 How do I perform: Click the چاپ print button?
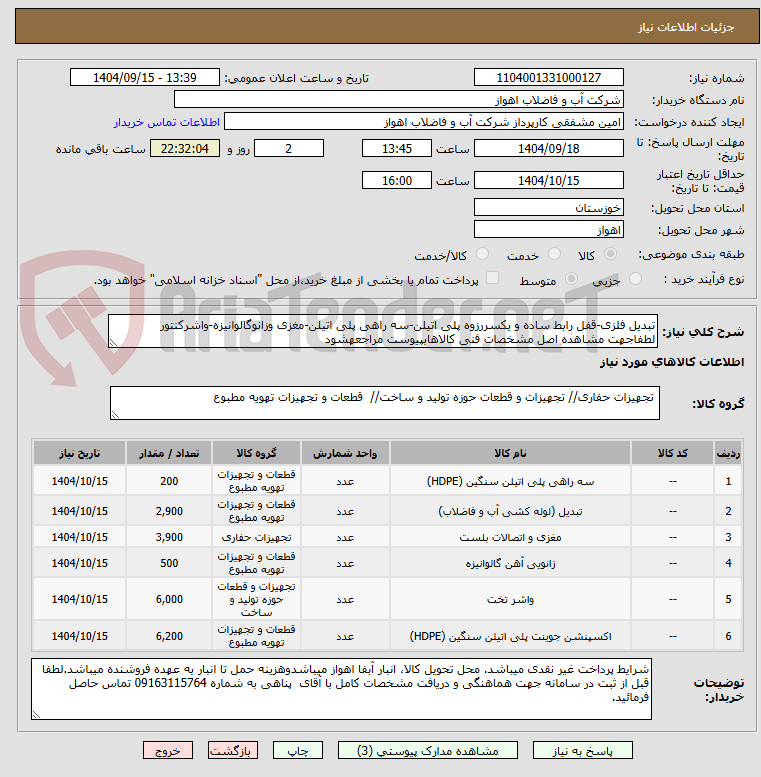coord(298,751)
